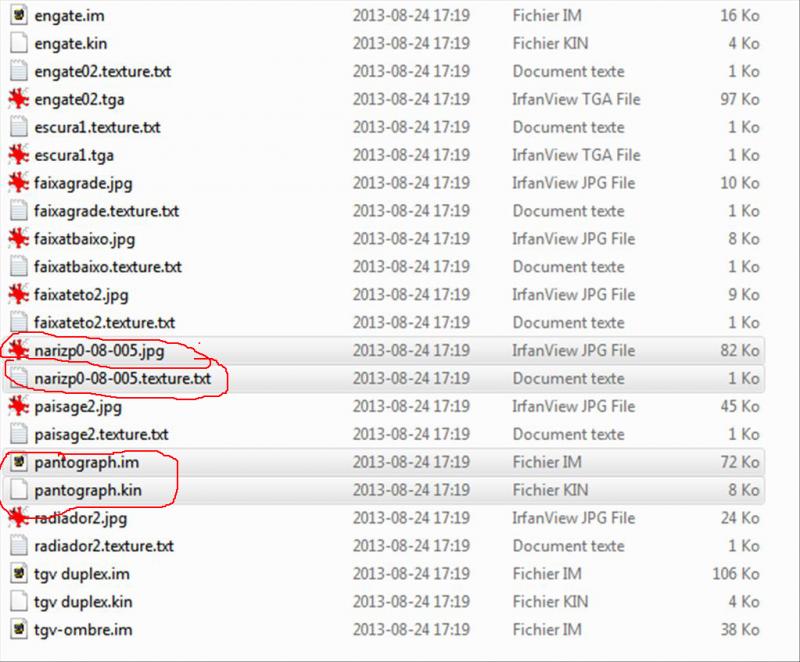Viewport: 800px width, 662px height.
Task: Select file name narizp0-08-005.jpg
Action: pyautogui.click(x=99, y=351)
